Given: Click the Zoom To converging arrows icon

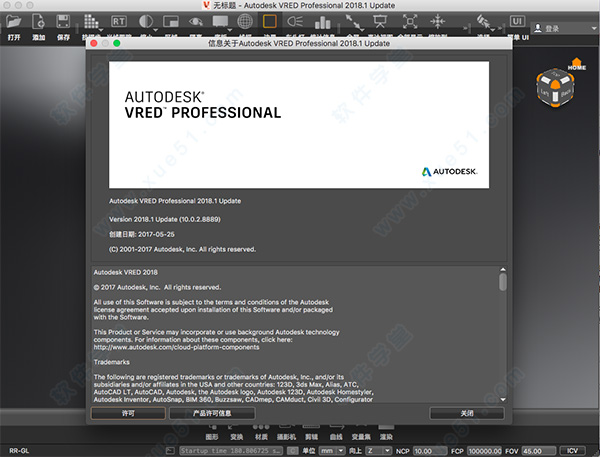Looking at the screenshot, I should tap(437, 21).
